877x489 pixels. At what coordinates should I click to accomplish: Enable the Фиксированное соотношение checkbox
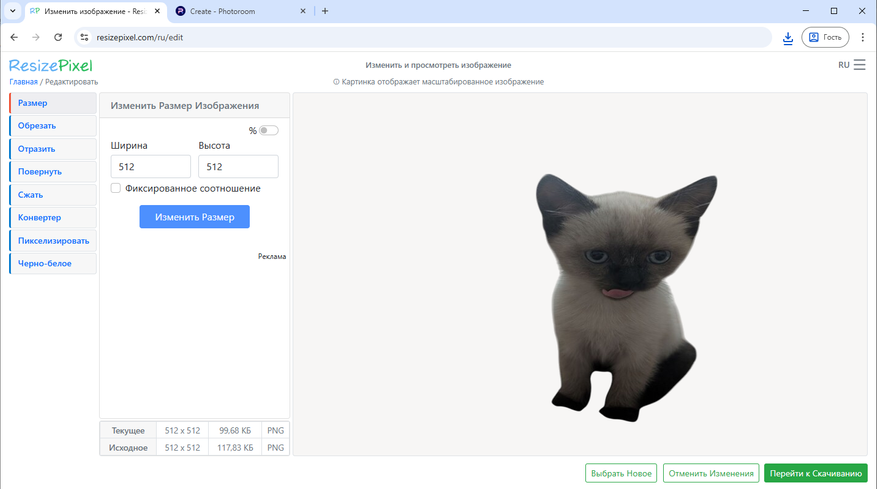[116, 188]
